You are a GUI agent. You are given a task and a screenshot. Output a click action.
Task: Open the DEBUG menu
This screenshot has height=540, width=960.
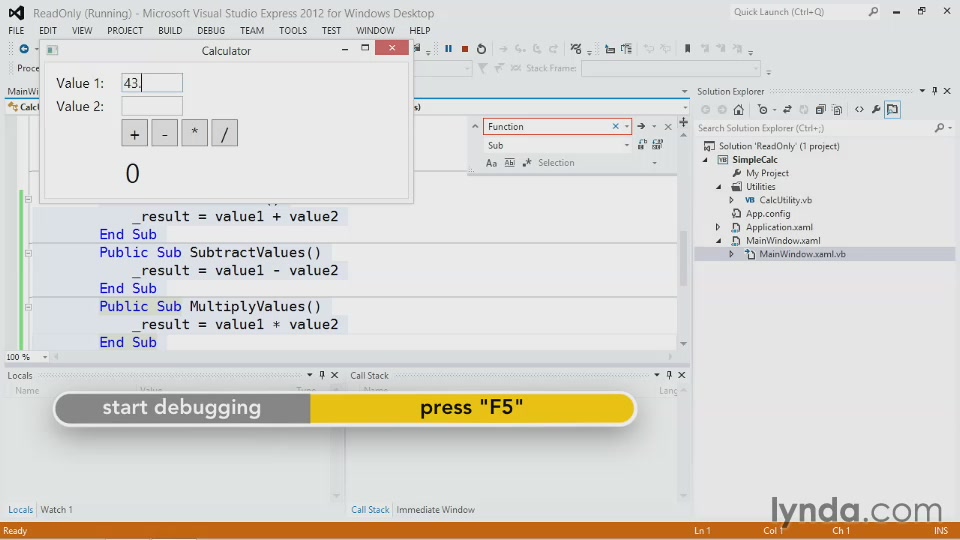click(211, 31)
